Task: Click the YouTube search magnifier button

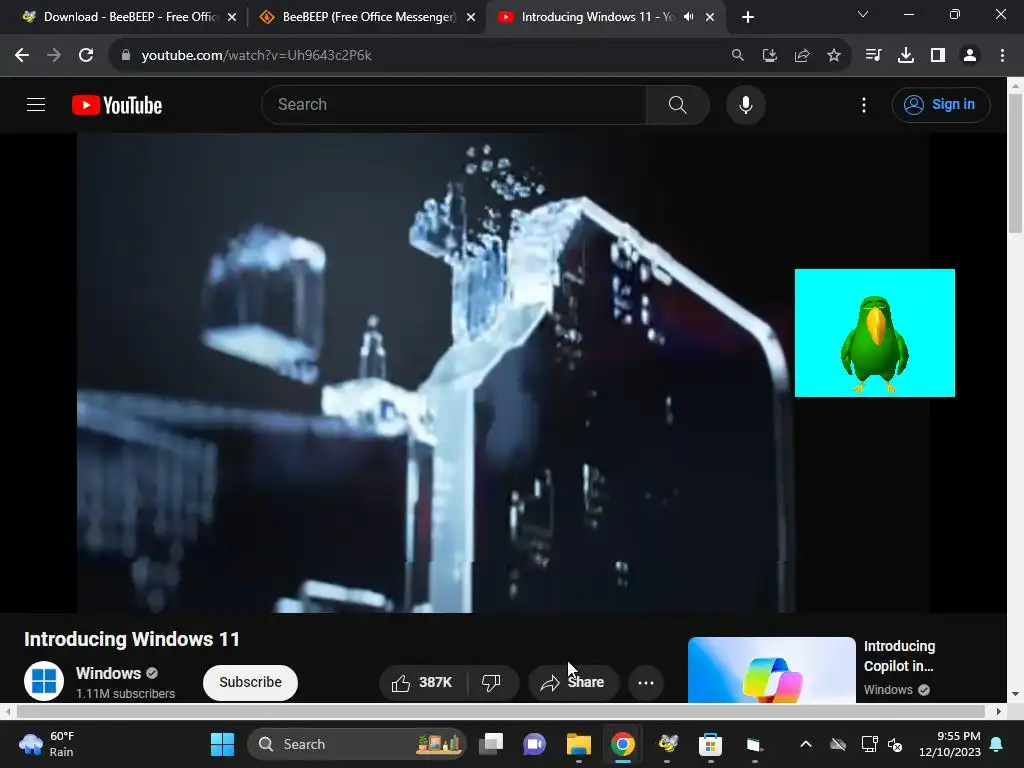Action: [678, 104]
